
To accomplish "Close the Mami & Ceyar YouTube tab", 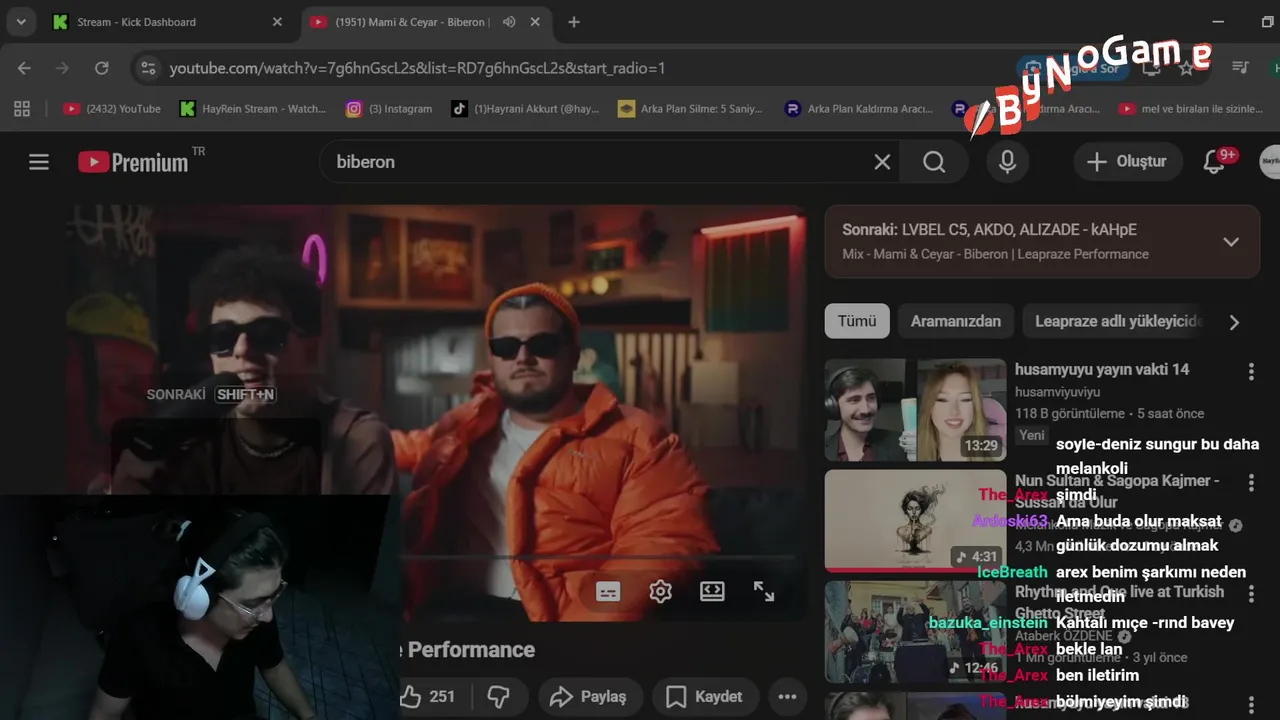I will pos(536,22).
